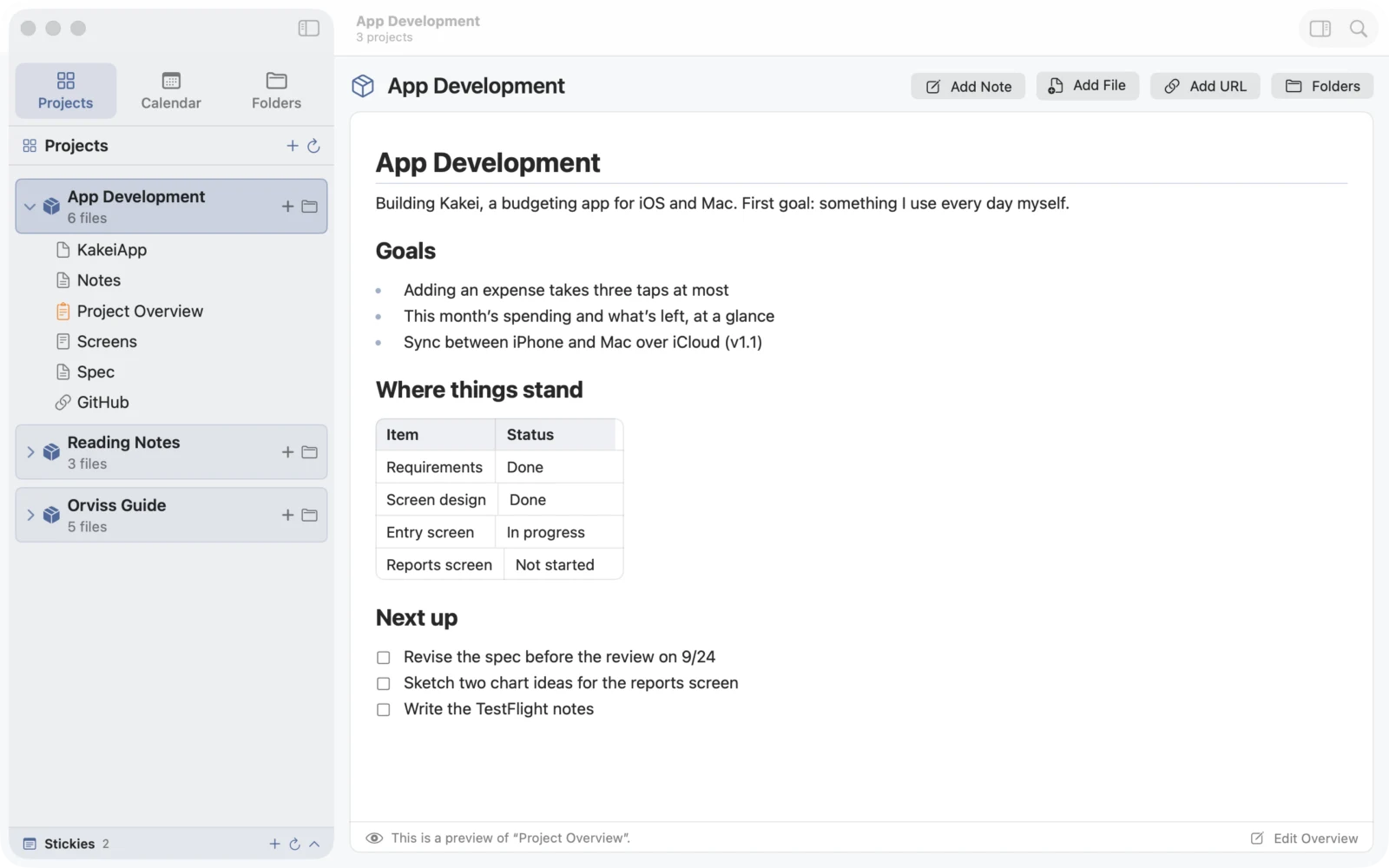Switch to the Calendar tab
The height and width of the screenshot is (868, 1389).
(171, 90)
